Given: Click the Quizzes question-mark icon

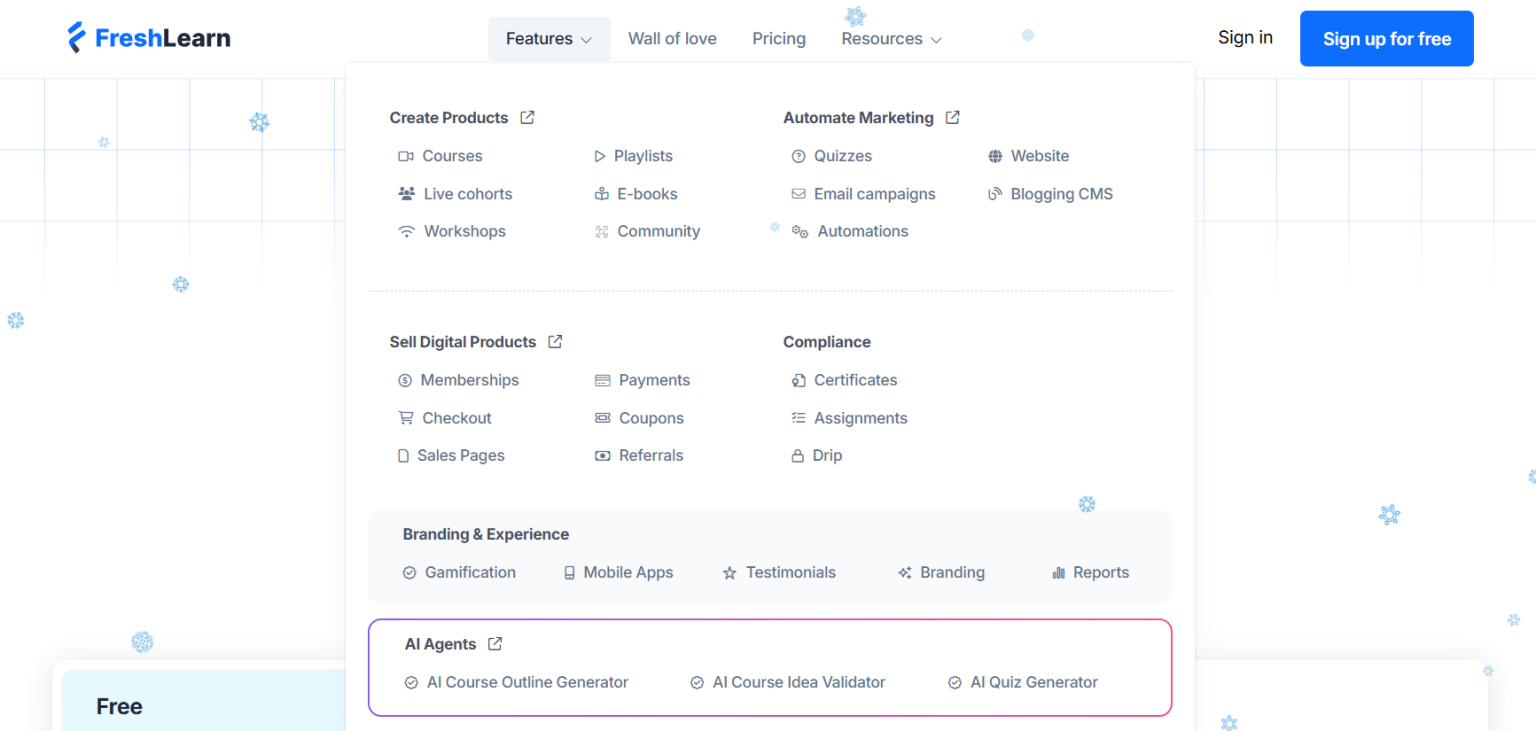Looking at the screenshot, I should 797,156.
